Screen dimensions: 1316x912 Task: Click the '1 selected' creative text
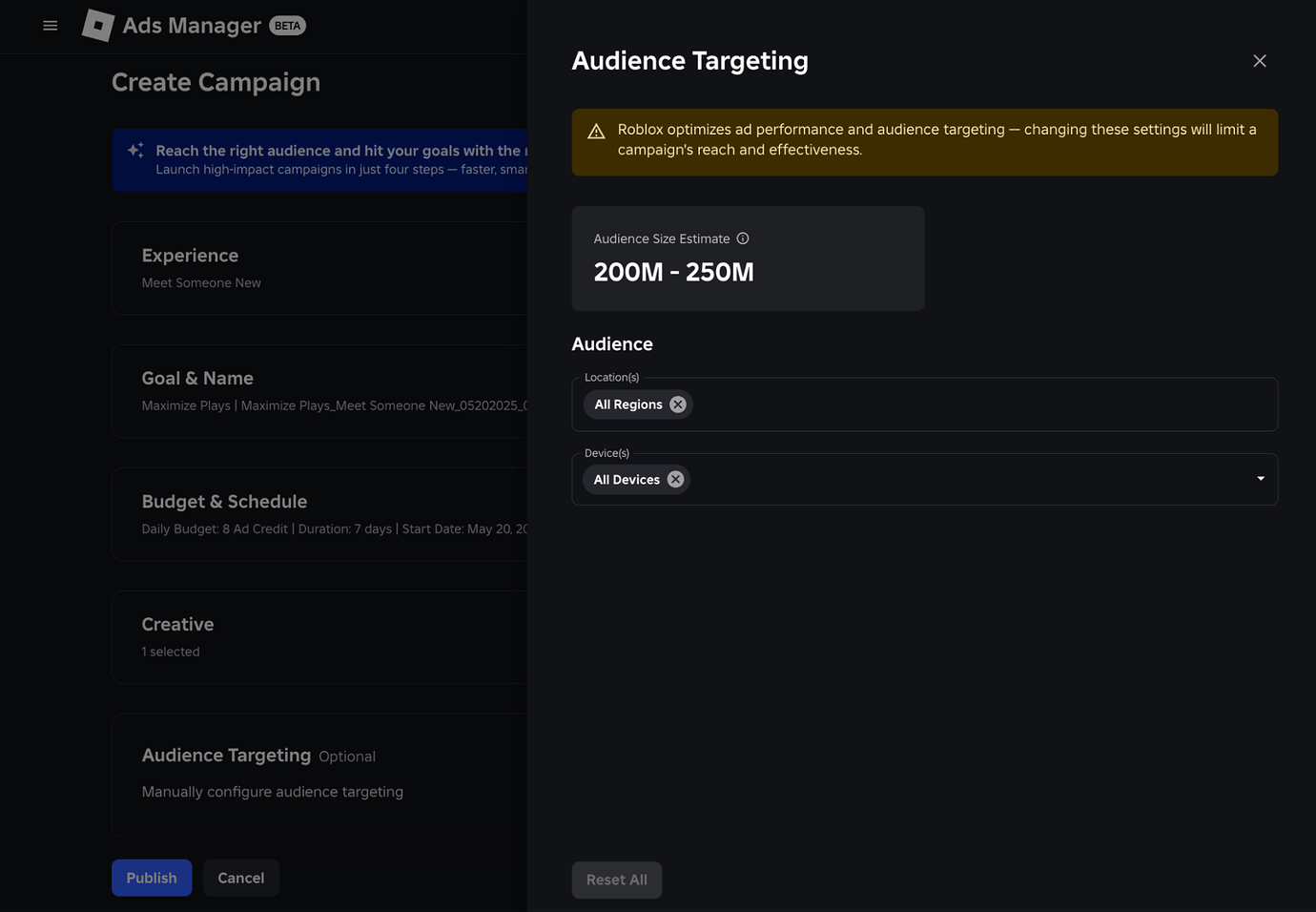tap(171, 652)
